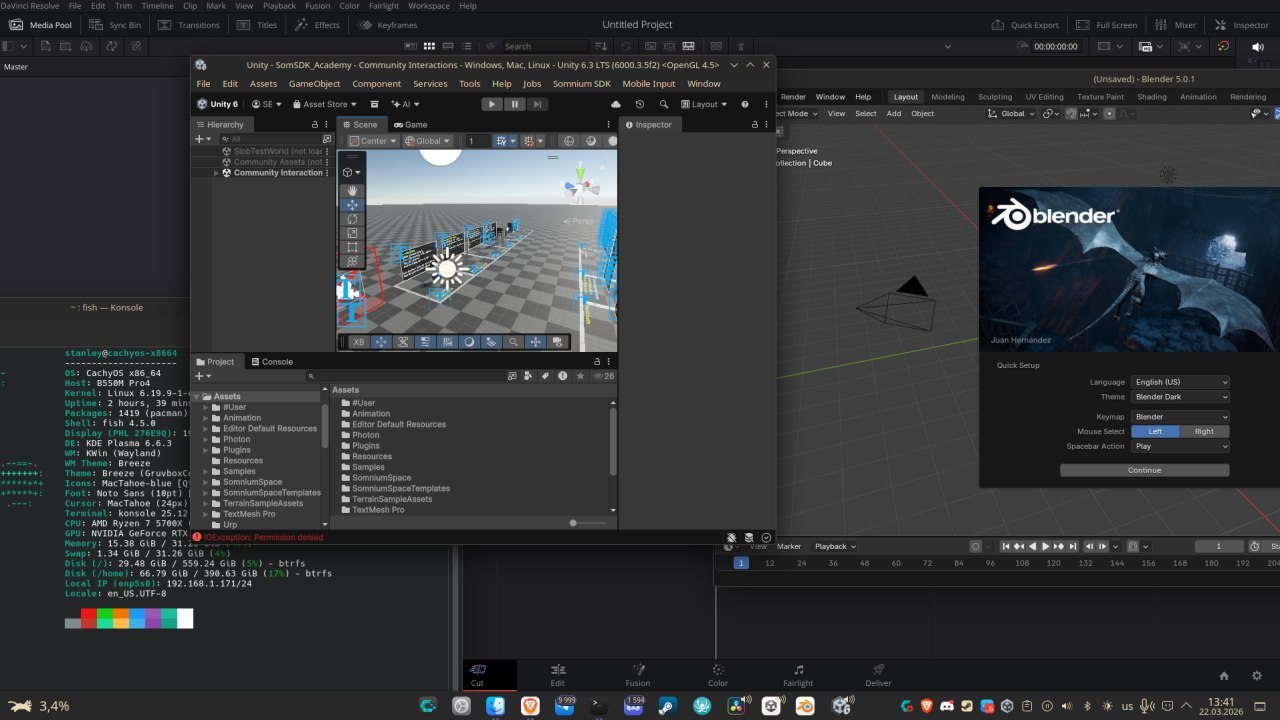1280x720 pixels.
Task: Click Continue in Blender Quick Setup
Action: pyautogui.click(x=1144, y=470)
